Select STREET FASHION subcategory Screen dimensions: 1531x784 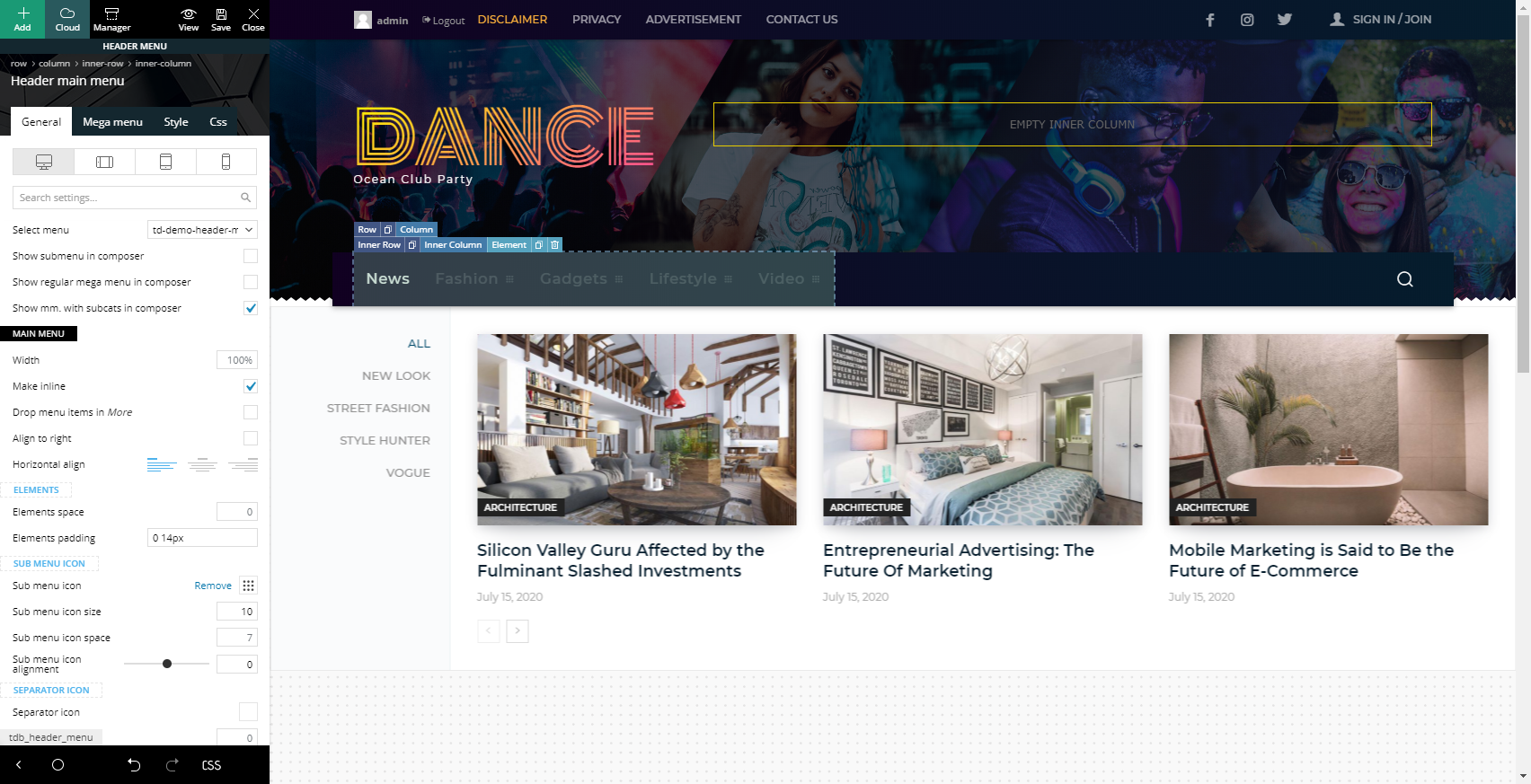point(378,409)
